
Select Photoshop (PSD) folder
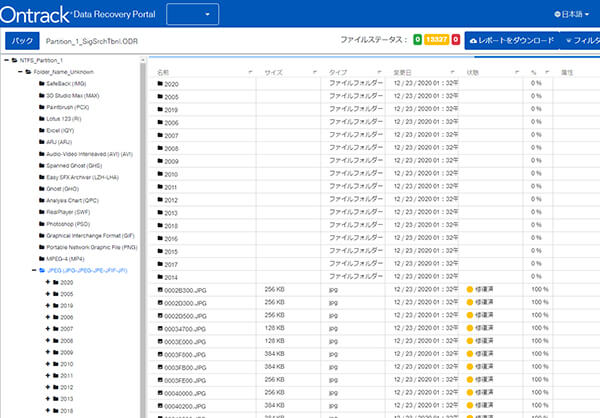[x=65, y=224]
